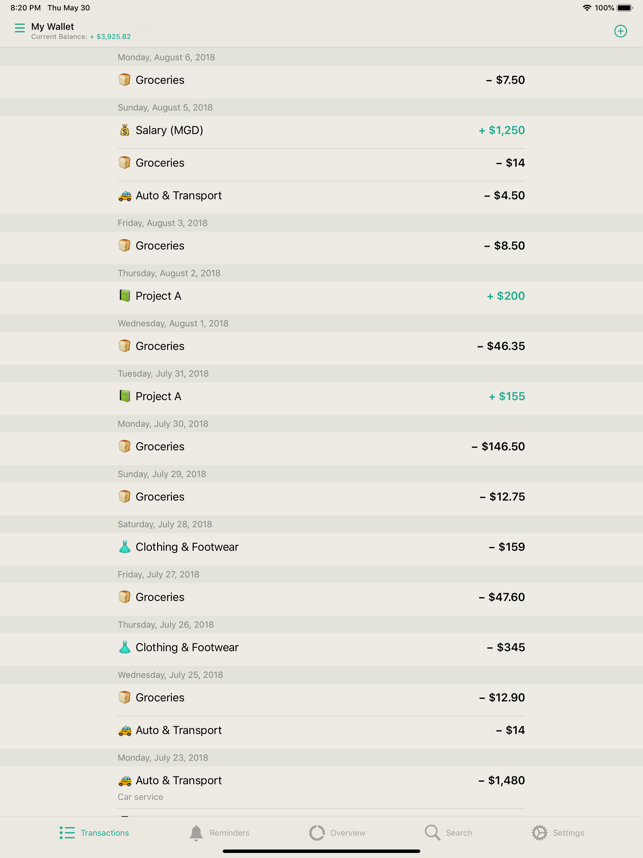Image resolution: width=643 pixels, height=858 pixels.
Task: Open the $345 Clothing & Footwear transaction
Action: click(321, 647)
